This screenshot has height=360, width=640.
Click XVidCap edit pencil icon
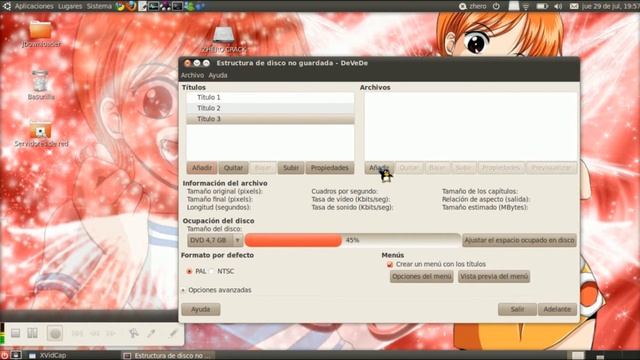pyautogui.click(x=173, y=333)
